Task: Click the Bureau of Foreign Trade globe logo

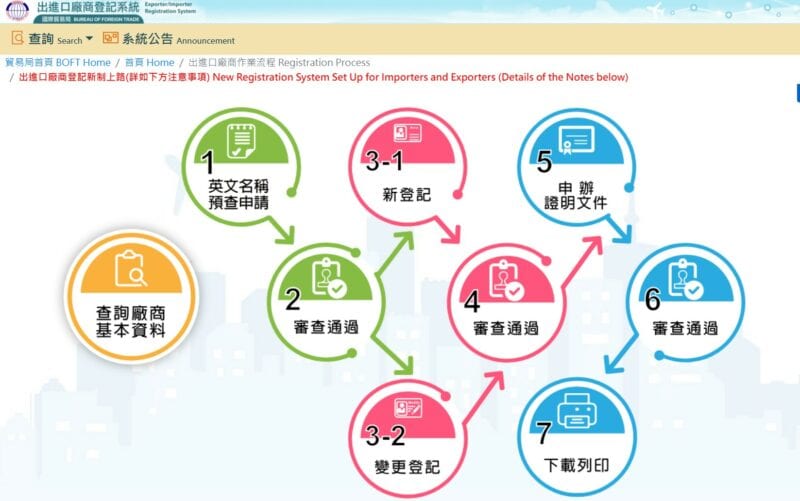Action: (17, 10)
